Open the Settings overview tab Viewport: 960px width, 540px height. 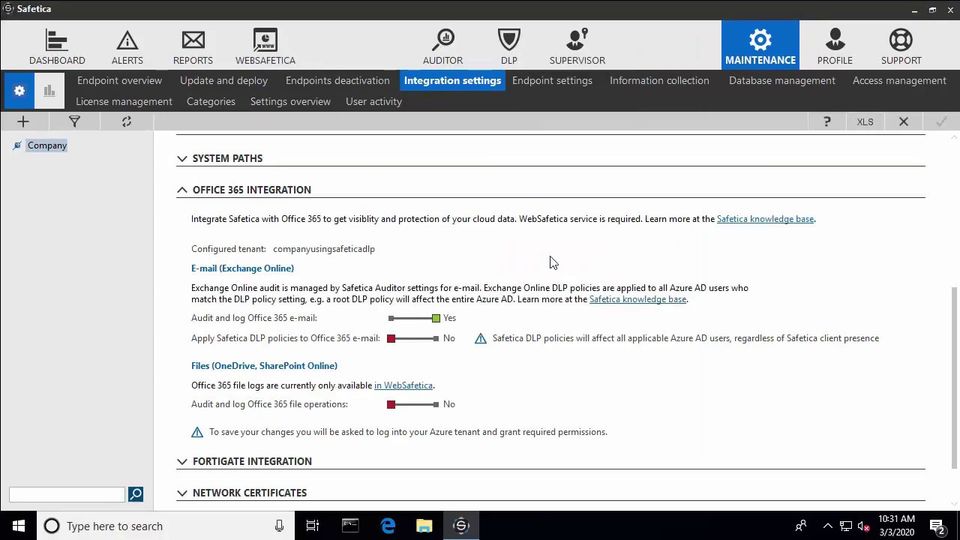(x=290, y=102)
